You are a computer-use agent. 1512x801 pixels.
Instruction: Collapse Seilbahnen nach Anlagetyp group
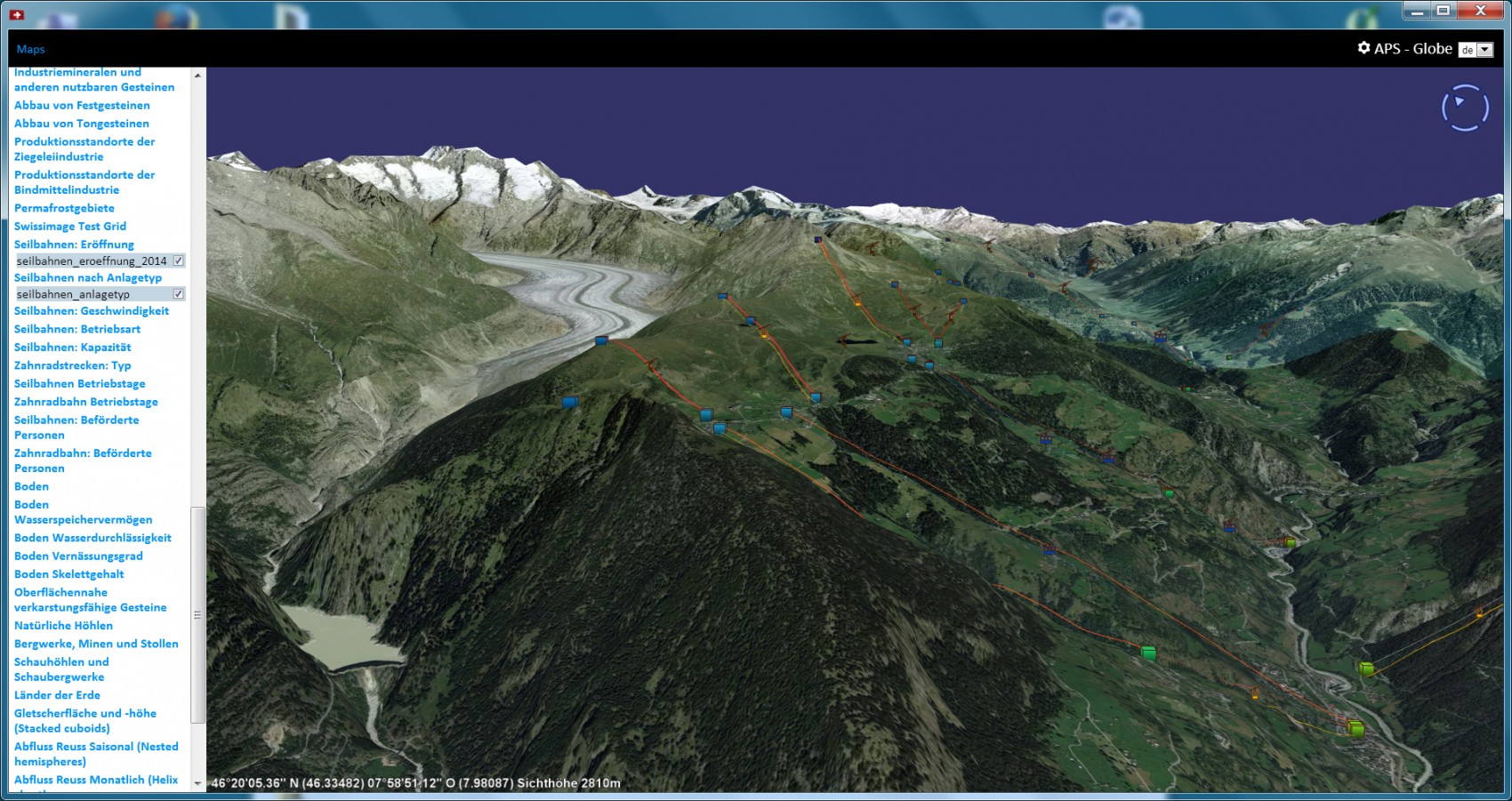tap(88, 277)
